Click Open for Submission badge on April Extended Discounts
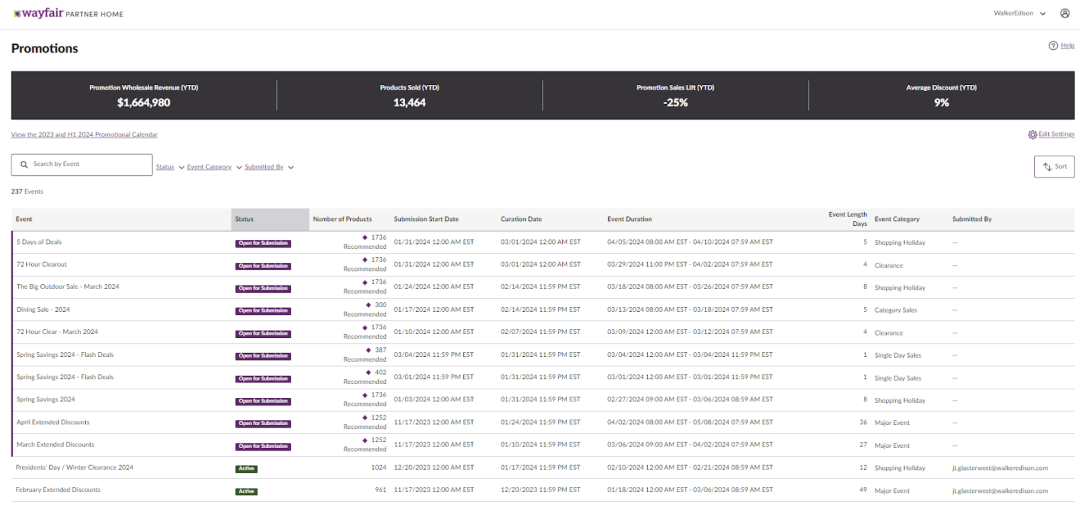Viewport: 1080px width, 506px height. [261, 423]
